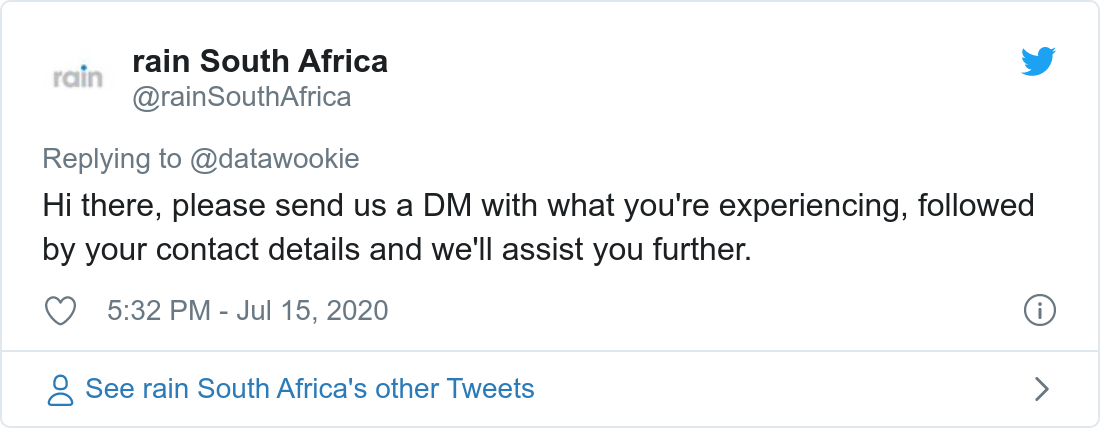
Task: Open the 5:32 PM timestamp
Action: pos(158,311)
